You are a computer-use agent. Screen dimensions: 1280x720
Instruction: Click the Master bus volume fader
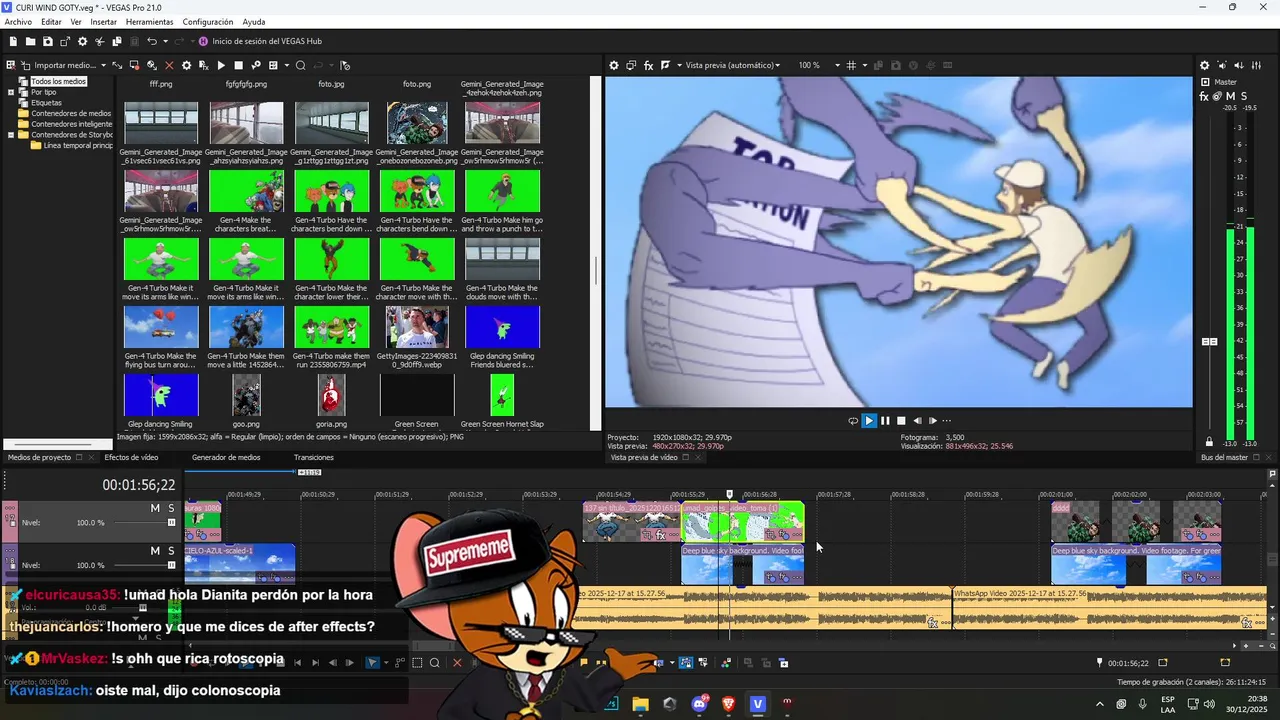pos(1209,341)
